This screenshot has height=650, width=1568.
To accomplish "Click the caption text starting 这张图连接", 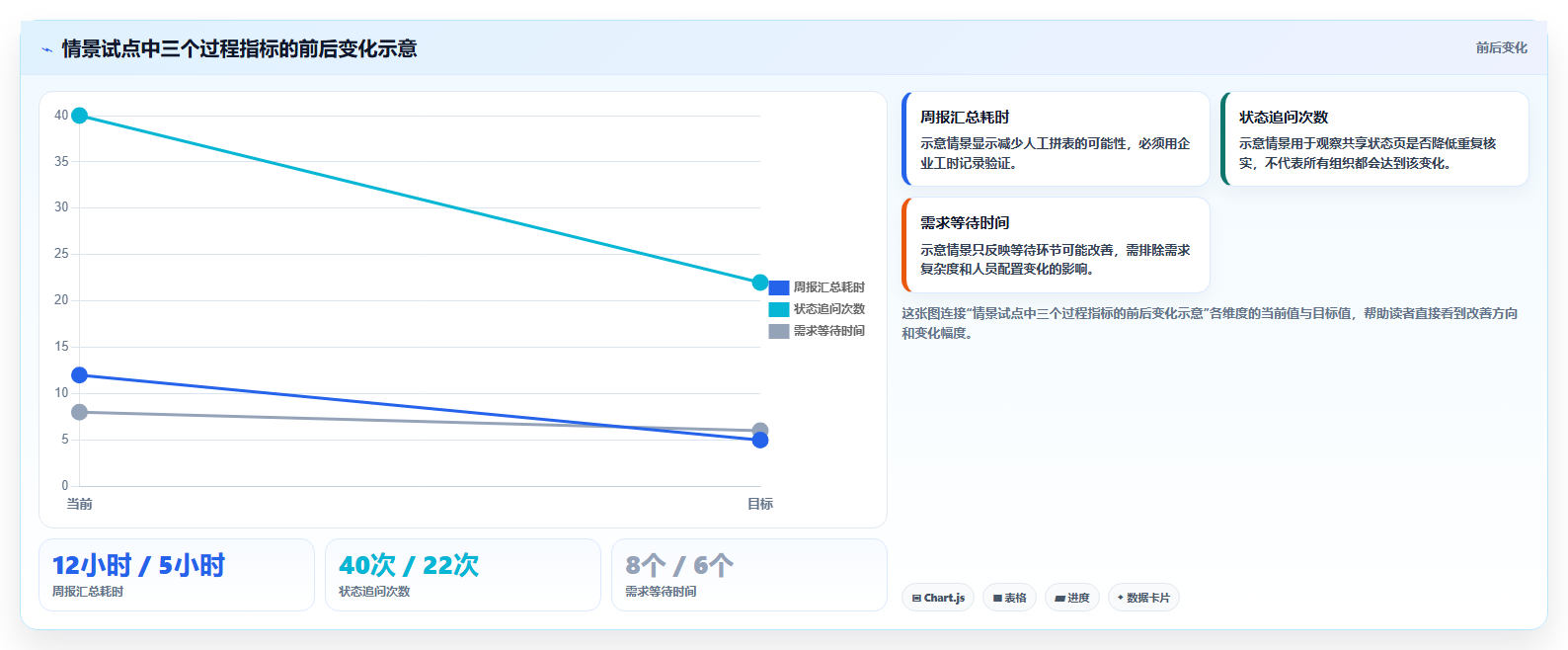I will (1210, 323).
